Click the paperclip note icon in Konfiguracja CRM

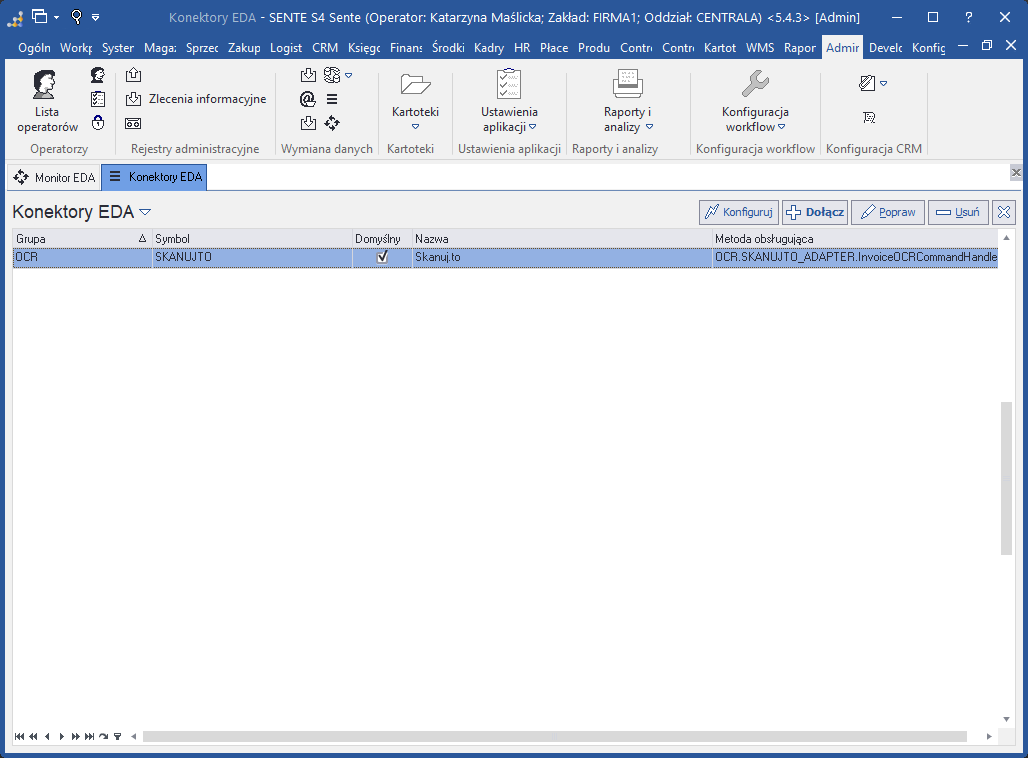point(867,83)
